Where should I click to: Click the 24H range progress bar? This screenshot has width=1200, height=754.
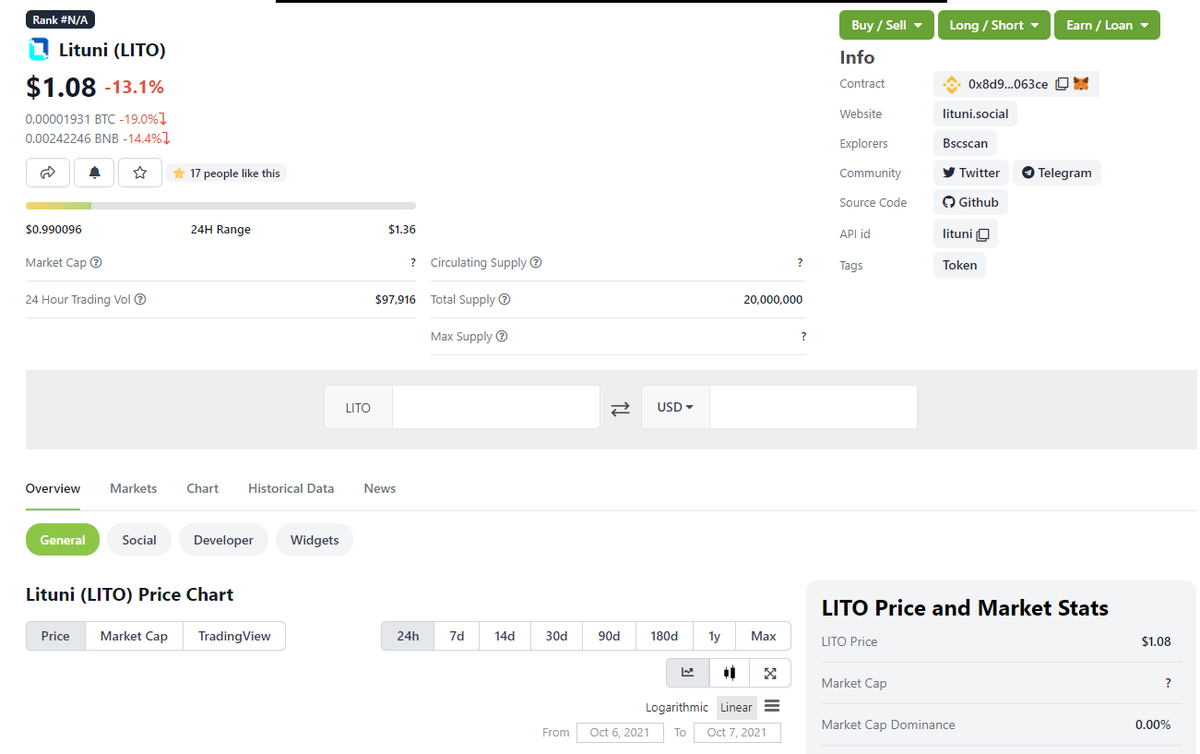220,205
